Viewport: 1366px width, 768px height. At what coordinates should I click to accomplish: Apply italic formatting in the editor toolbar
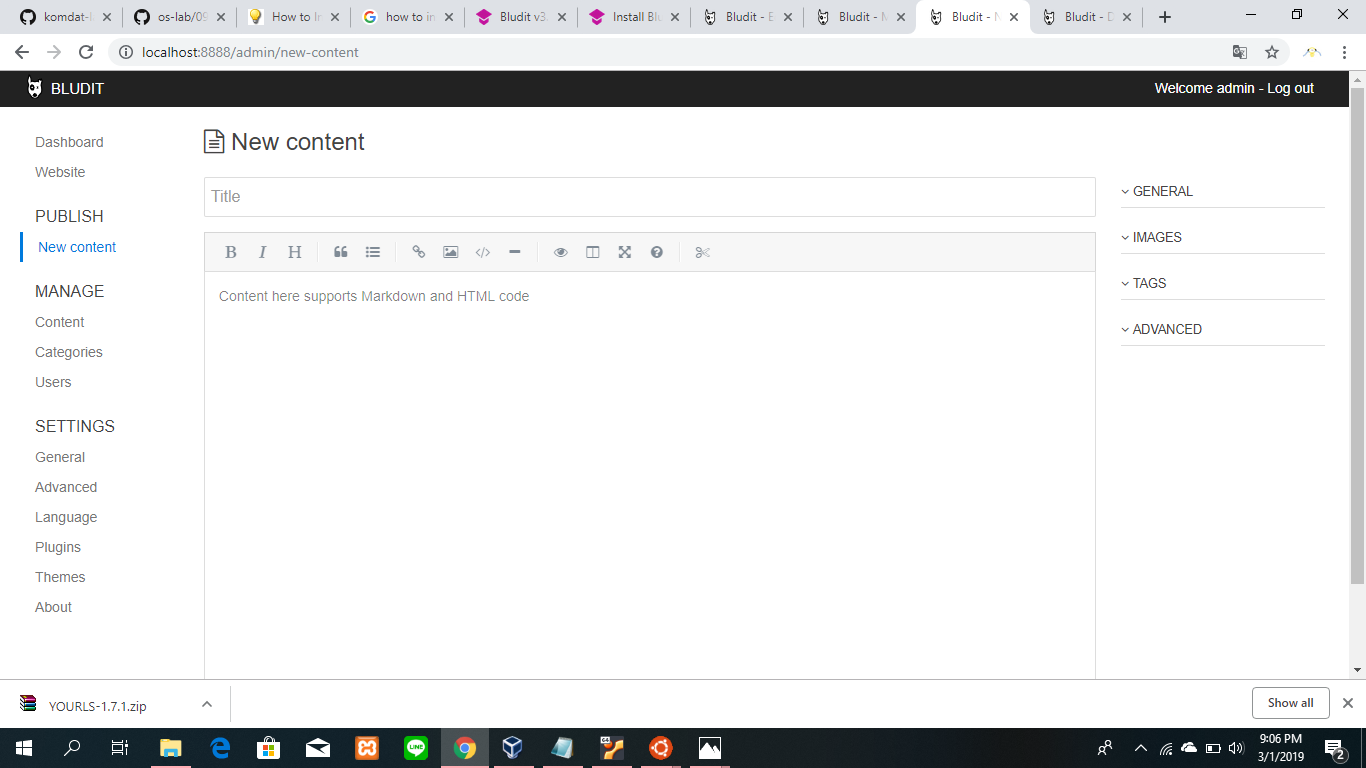(x=263, y=252)
